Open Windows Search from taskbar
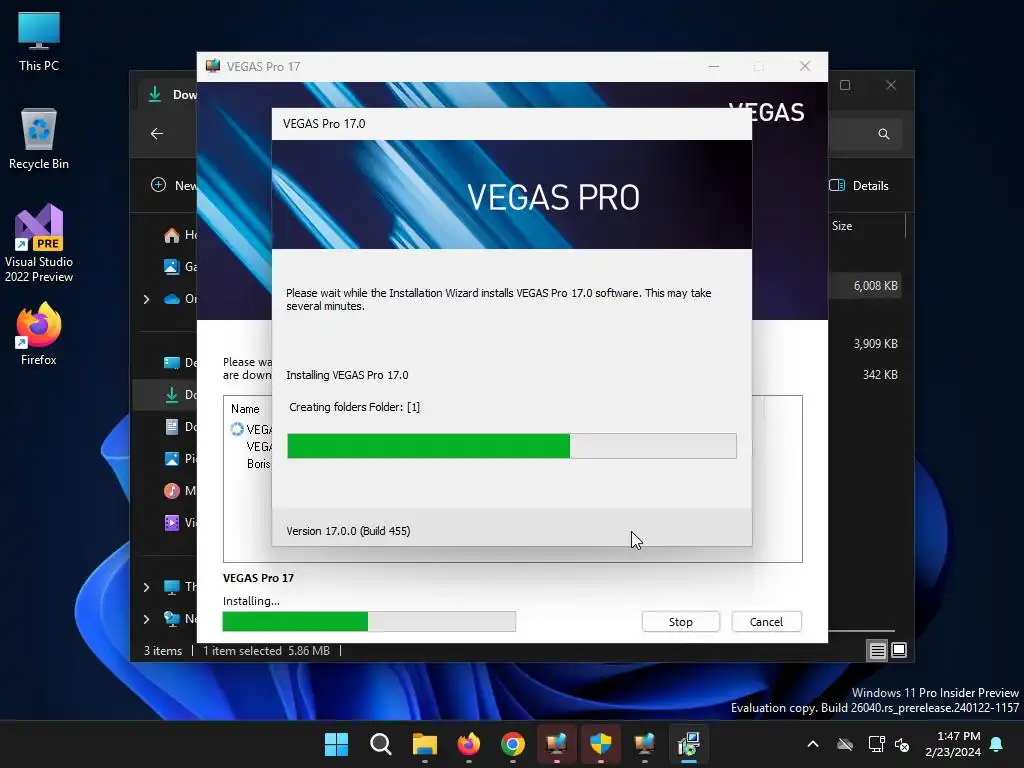1024x768 pixels. point(381,744)
